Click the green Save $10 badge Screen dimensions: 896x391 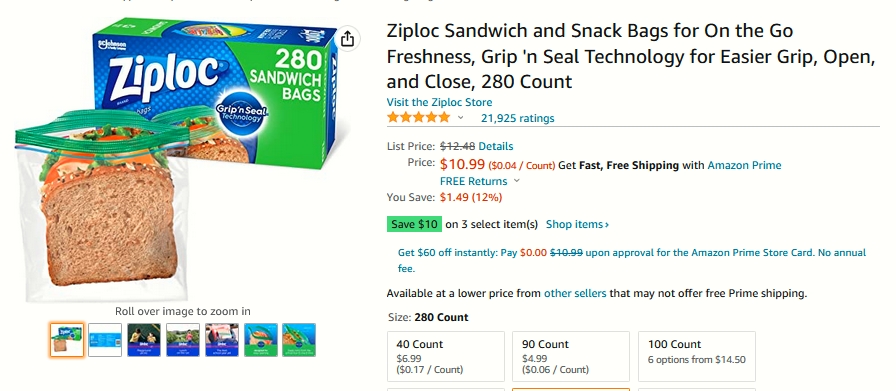pos(414,224)
